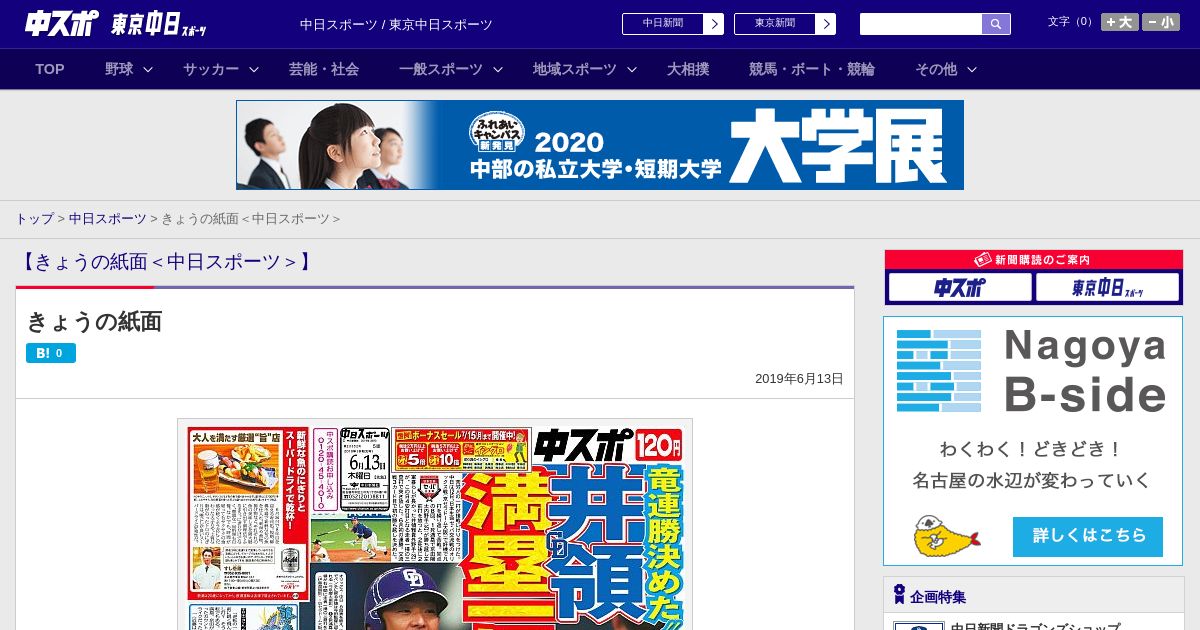Click the shrimp tempura mascot icon
The width and height of the screenshot is (1200, 630).
[x=946, y=537]
